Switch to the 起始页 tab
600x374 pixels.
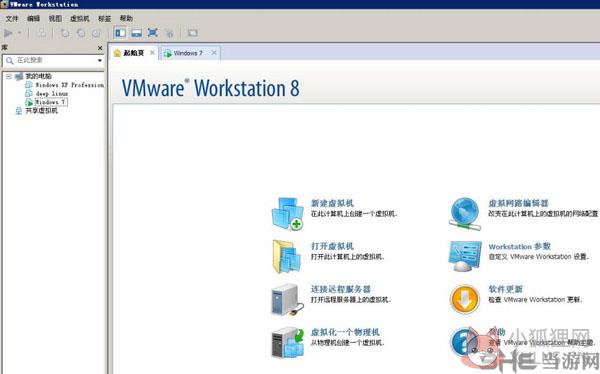coord(133,53)
